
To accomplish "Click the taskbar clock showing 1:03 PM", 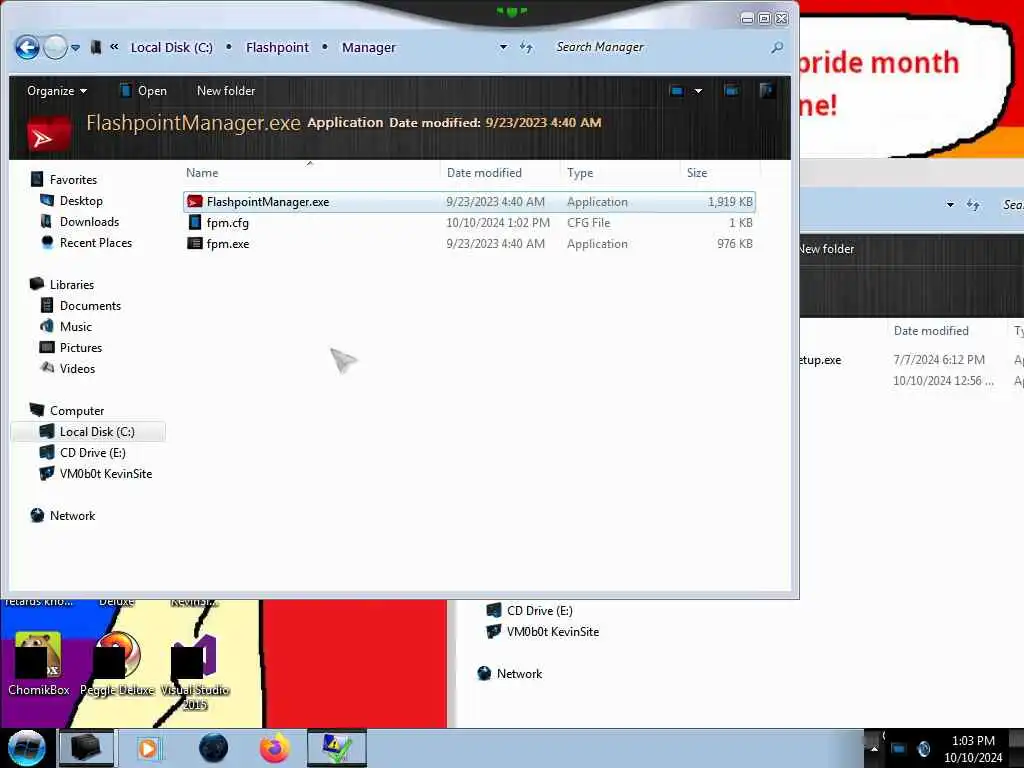I will click(973, 748).
